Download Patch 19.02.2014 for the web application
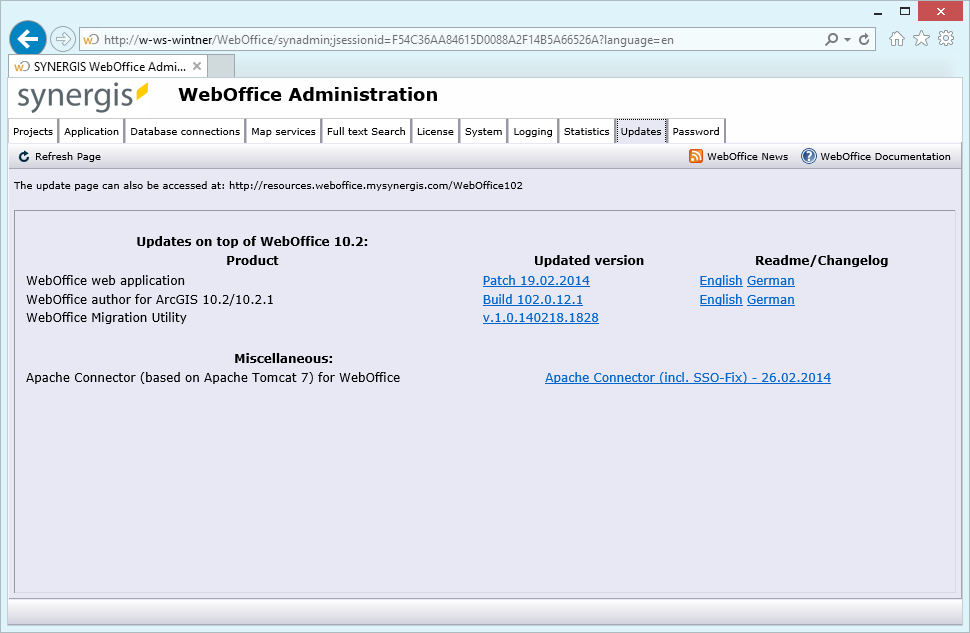Image resolution: width=970 pixels, height=633 pixels. (x=536, y=280)
